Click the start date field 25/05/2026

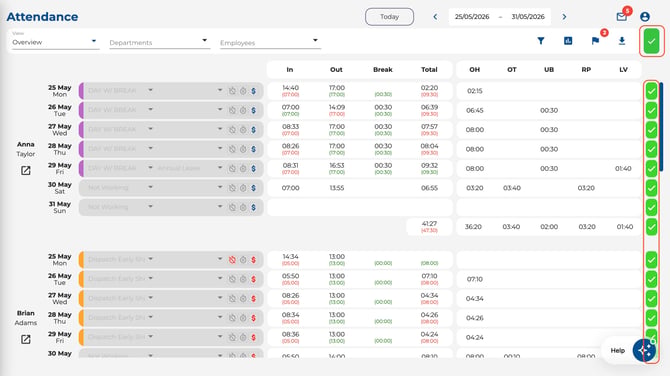click(x=472, y=17)
